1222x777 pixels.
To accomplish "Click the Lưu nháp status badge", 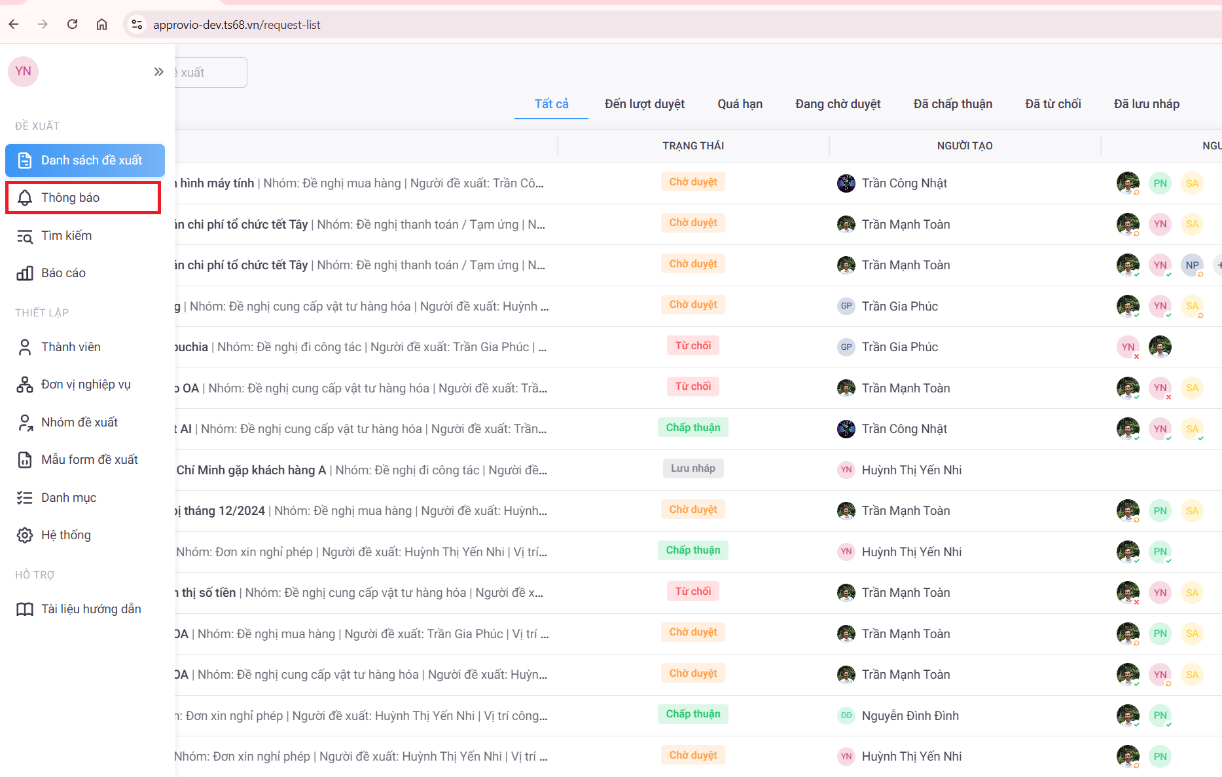I will tap(693, 468).
